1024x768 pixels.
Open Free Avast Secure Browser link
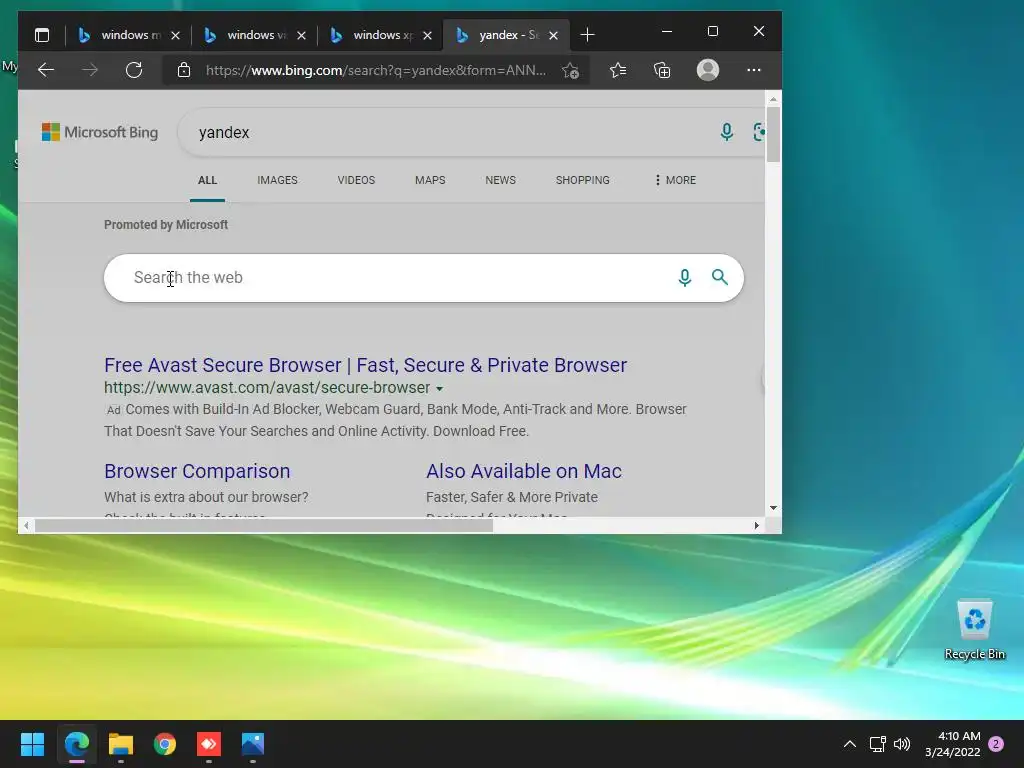pos(365,364)
